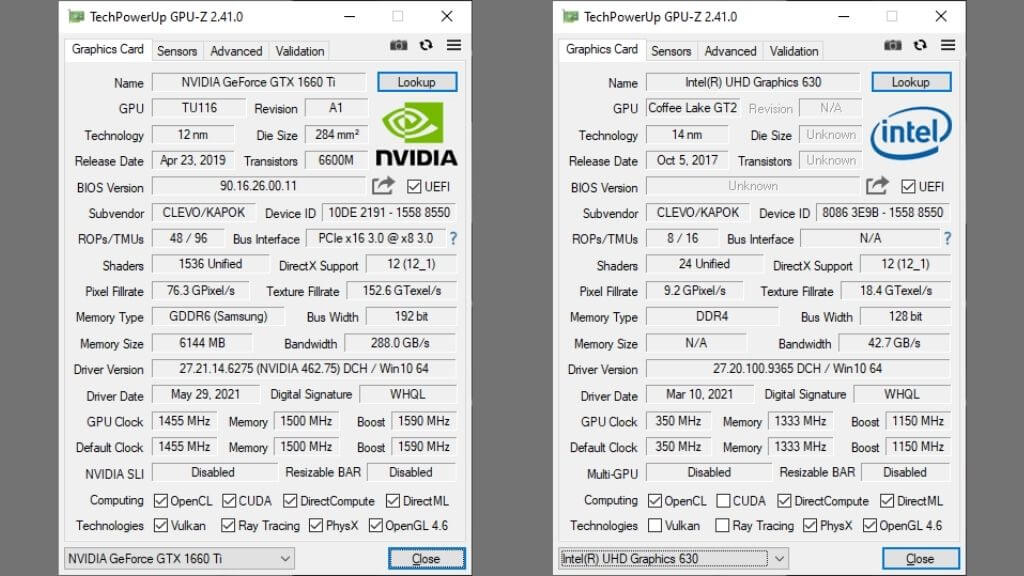The image size is (1024, 576).
Task: Click the Bus Interface field PCIe x16 3.0 @ x8 3.0
Action: click(376, 238)
